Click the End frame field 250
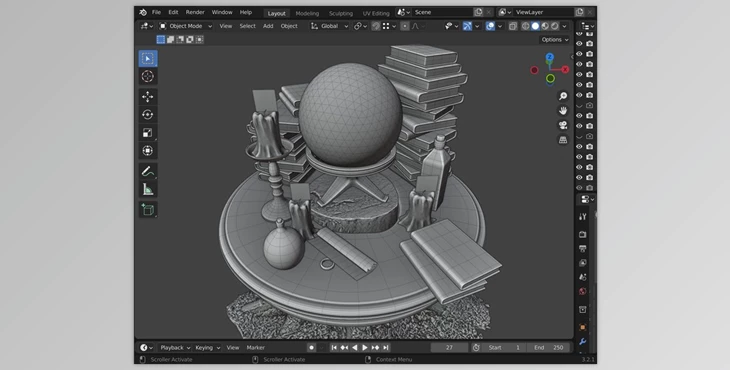 [x=548, y=348]
